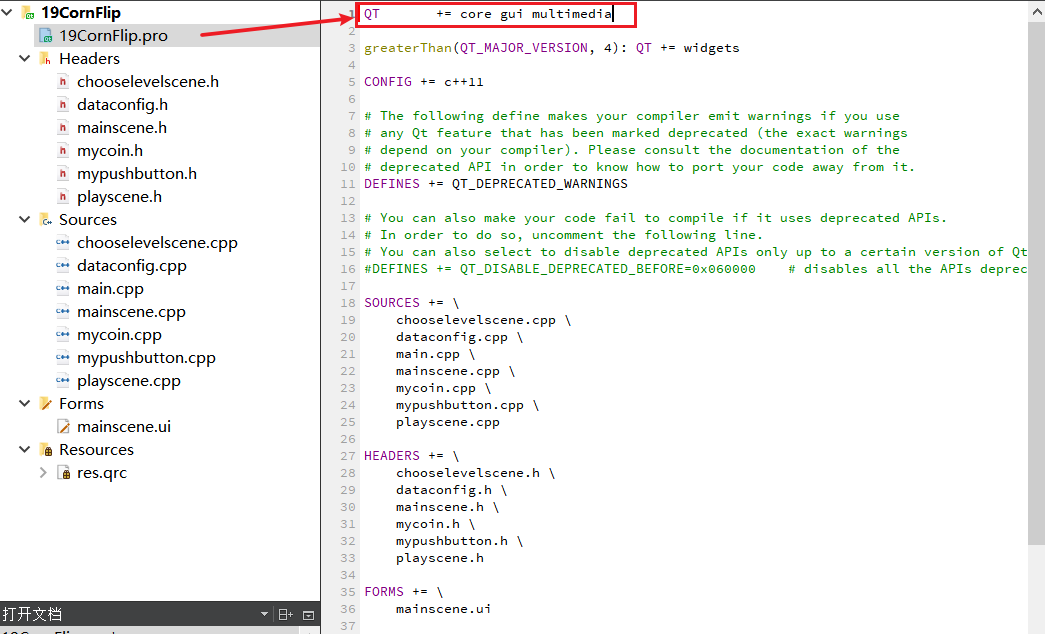The height and width of the screenshot is (634, 1045).
Task: Select mainscene.h in the project tree
Action: point(122,127)
